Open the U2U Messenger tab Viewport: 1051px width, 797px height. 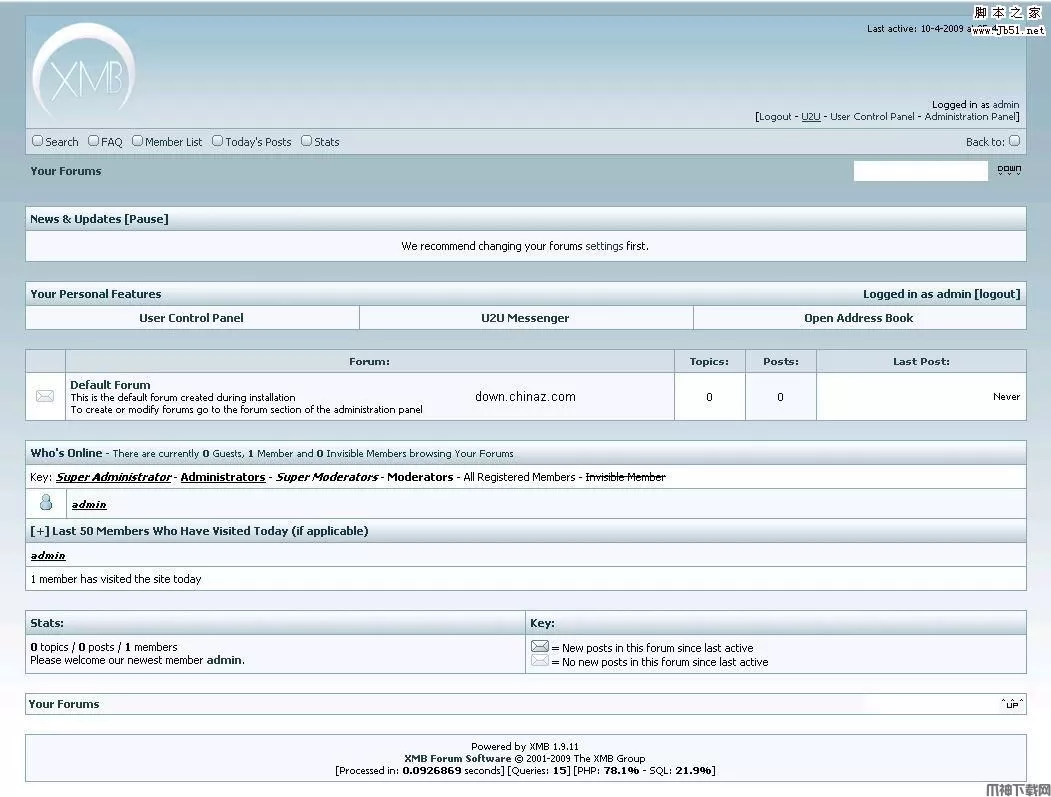click(525, 317)
